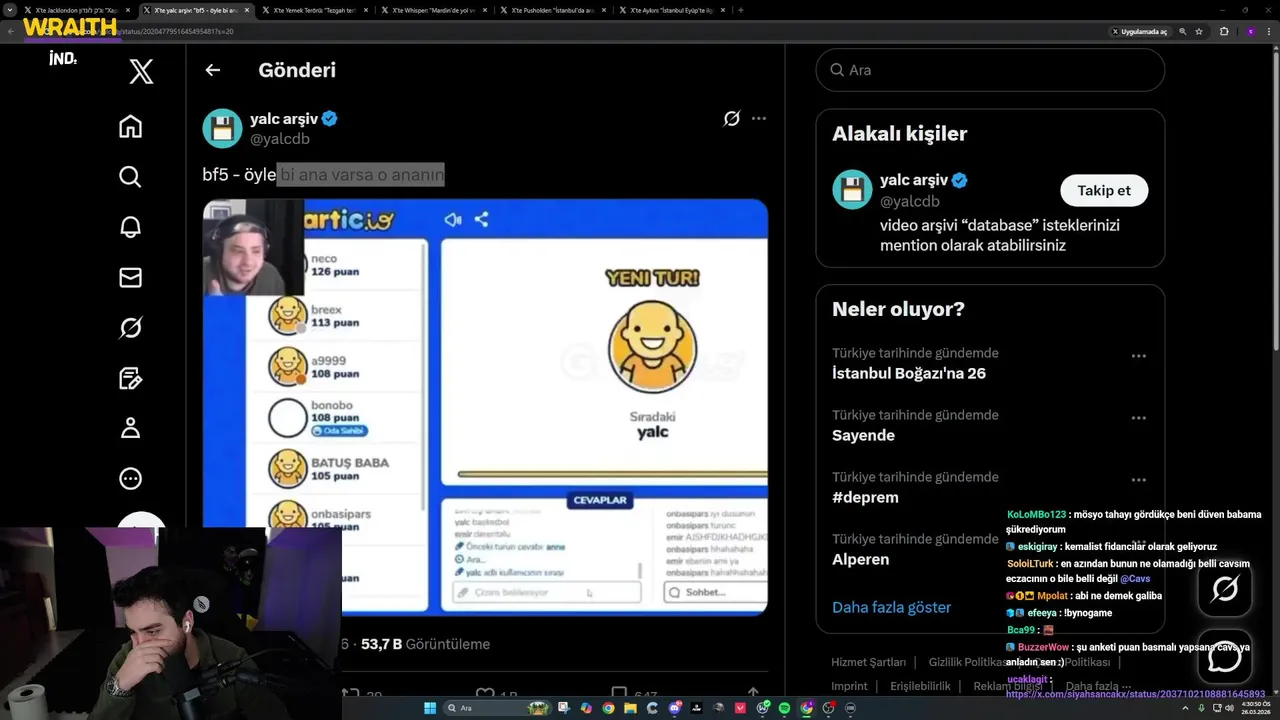
Task: Open options for #deprem trend
Action: [1138, 480]
